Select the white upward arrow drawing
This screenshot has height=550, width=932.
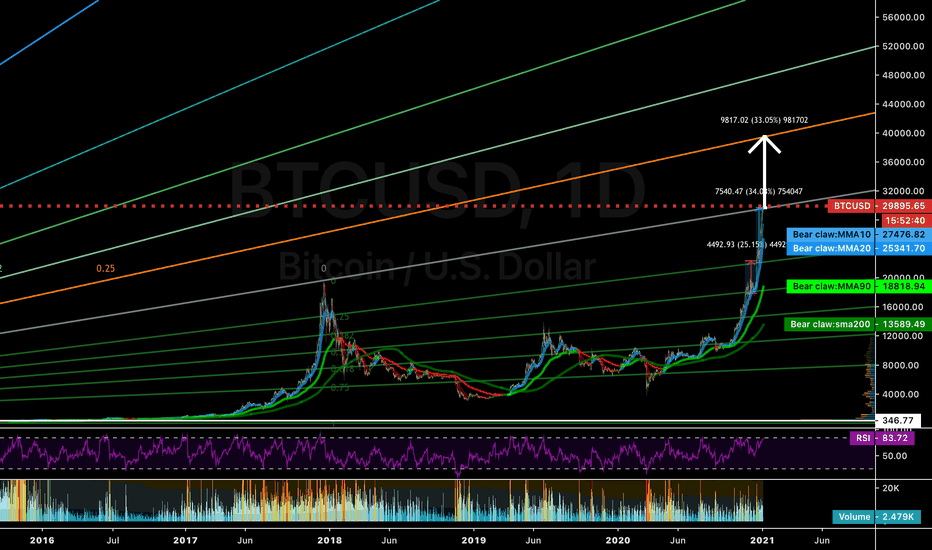tap(764, 172)
